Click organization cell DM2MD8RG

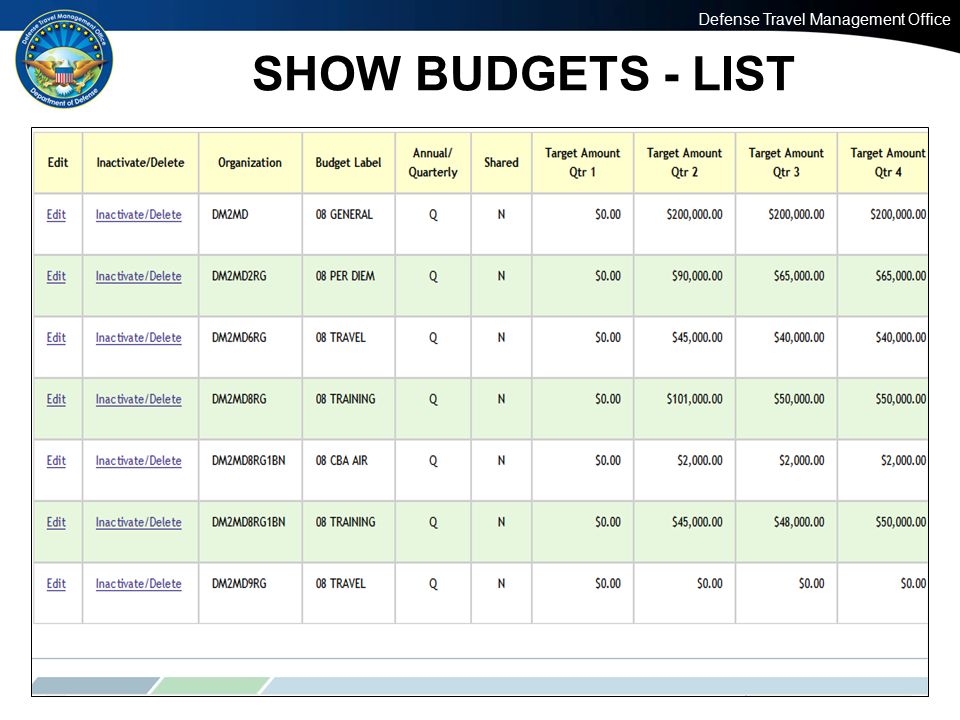point(239,399)
